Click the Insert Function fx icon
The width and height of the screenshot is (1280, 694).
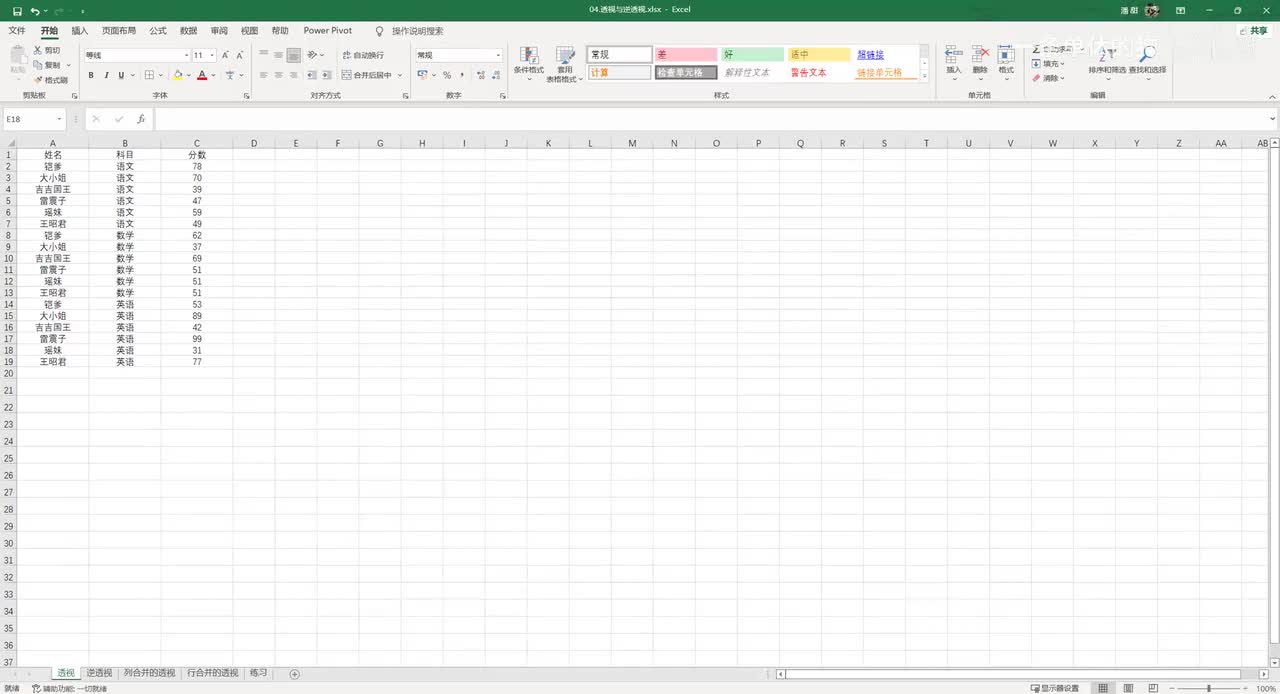[x=141, y=119]
